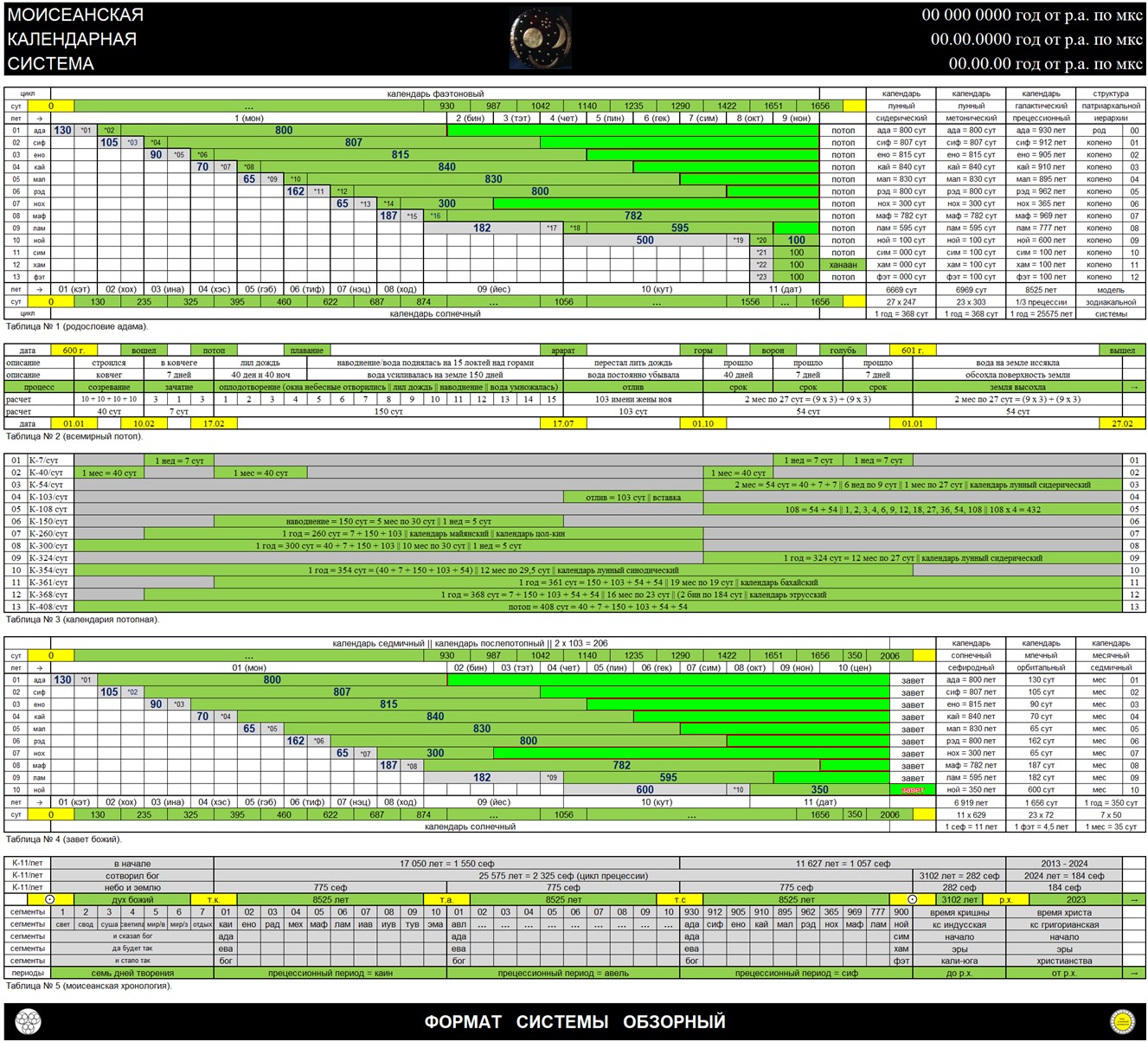Screen dimensions: 1148x1042
Task: Click the yellow date cell '27.02'
Action: point(1122,424)
